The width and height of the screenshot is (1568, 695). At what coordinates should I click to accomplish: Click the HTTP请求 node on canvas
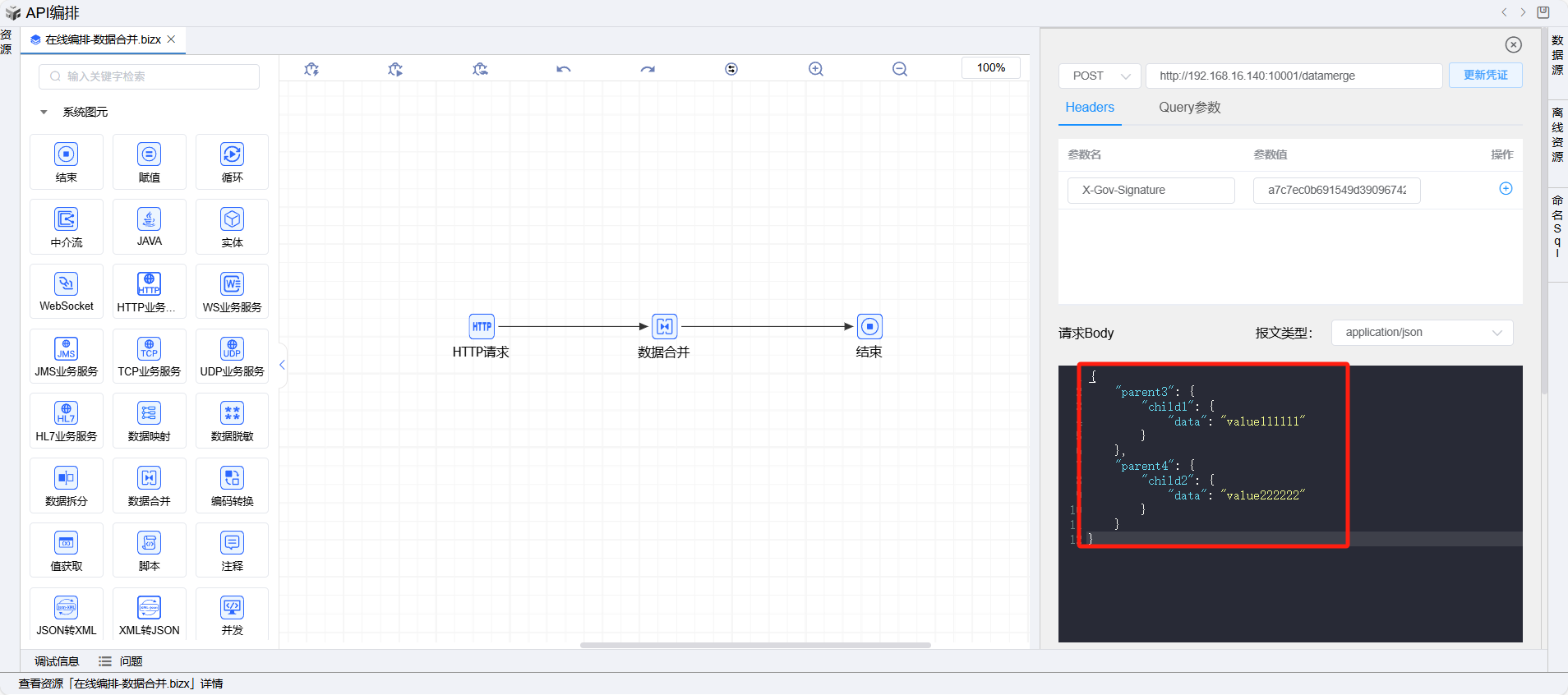[x=482, y=327]
